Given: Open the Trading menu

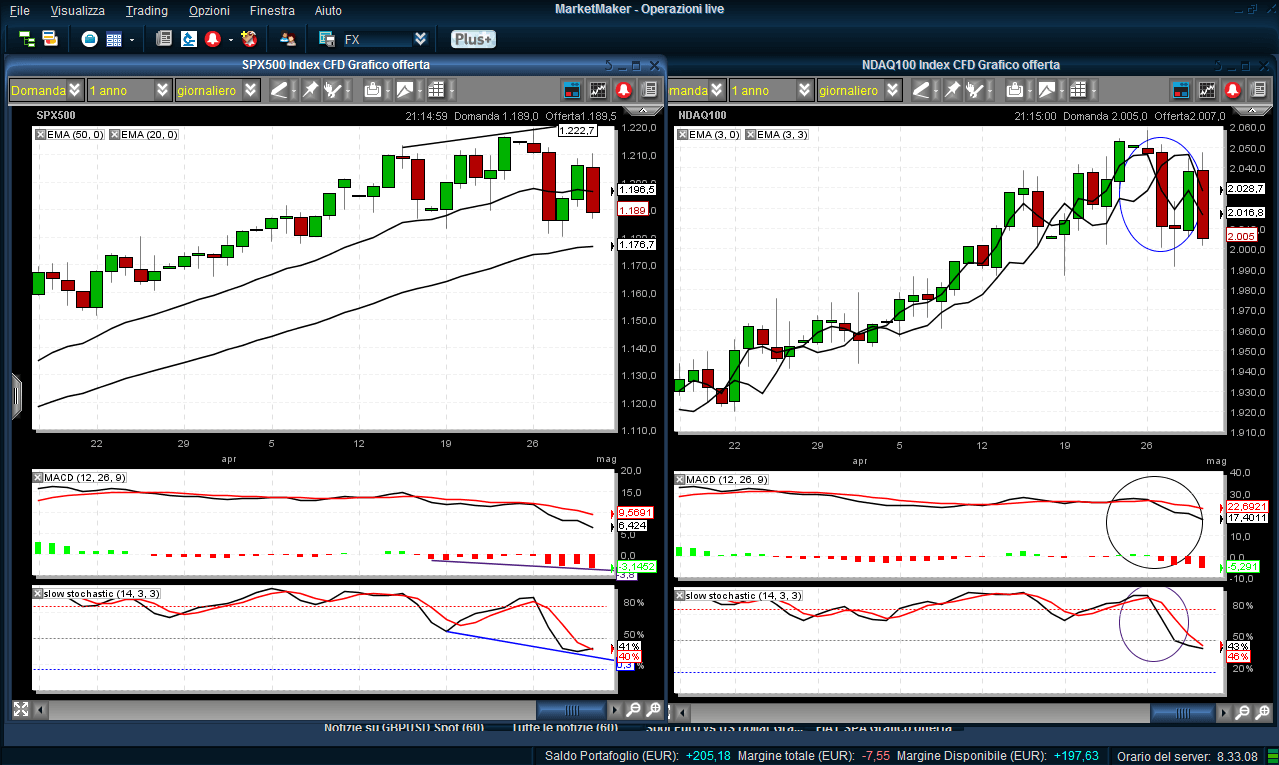Looking at the screenshot, I should tap(146, 10).
